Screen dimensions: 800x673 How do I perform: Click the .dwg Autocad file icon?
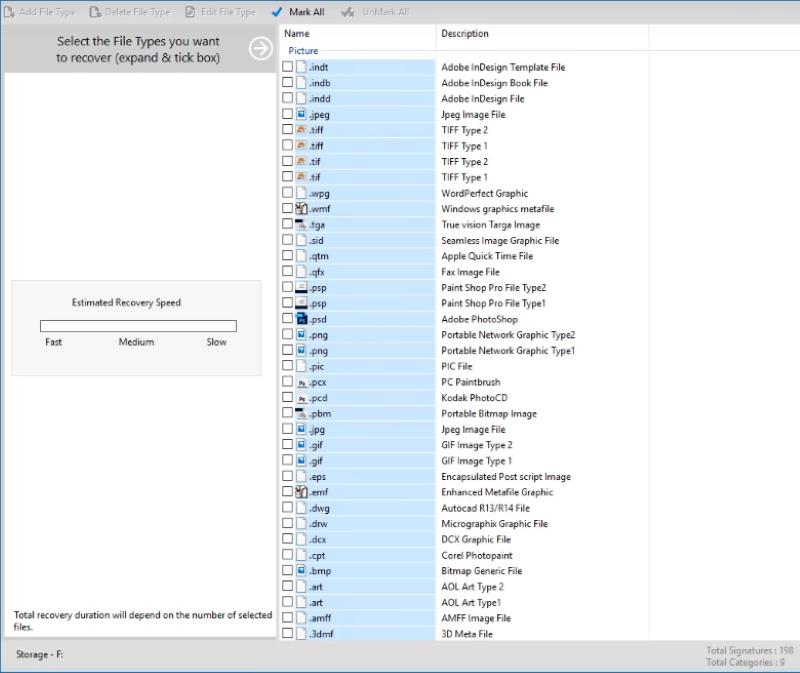301,508
